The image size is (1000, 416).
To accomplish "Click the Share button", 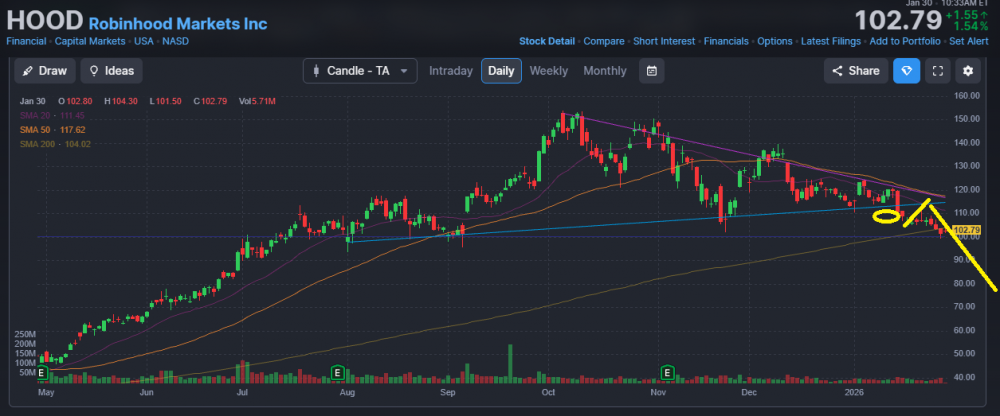I will click(854, 71).
